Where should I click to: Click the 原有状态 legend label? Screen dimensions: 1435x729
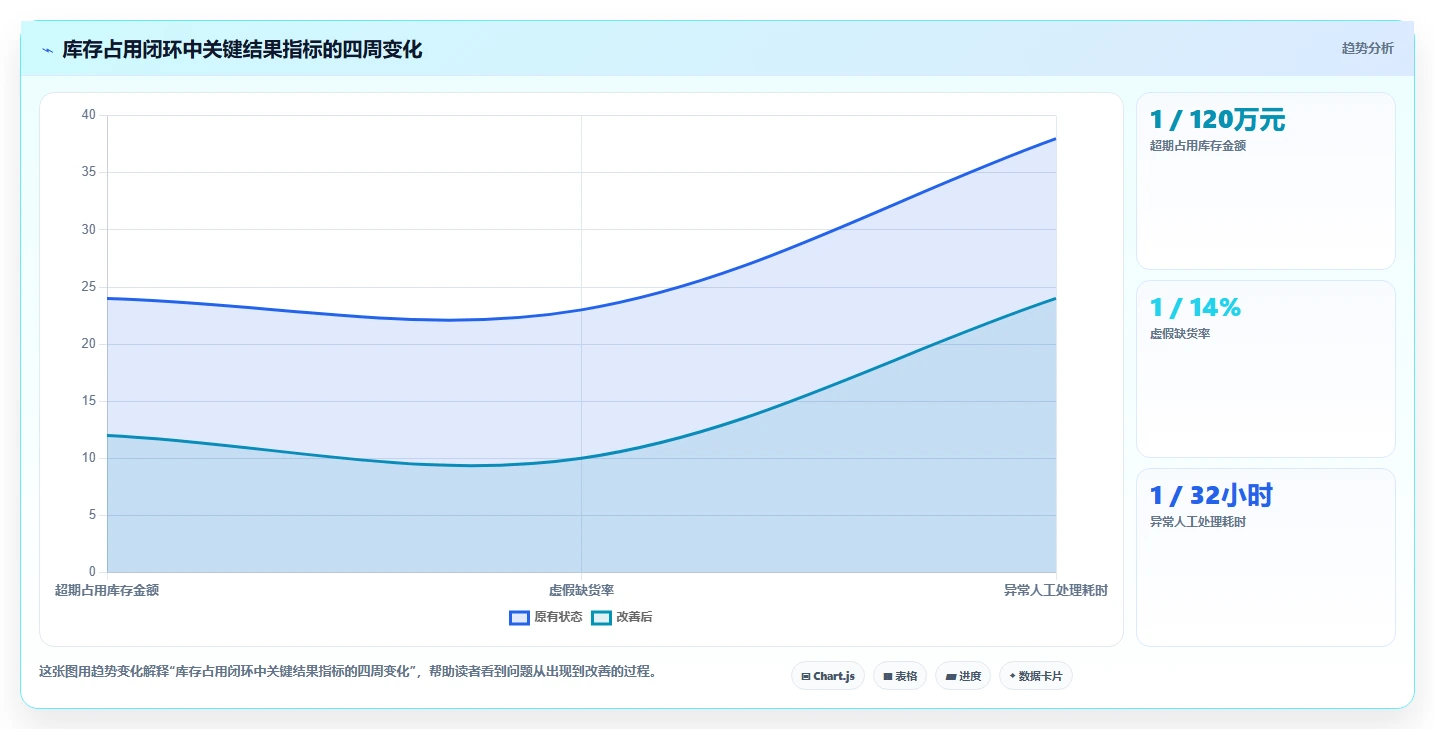[x=558, y=617]
